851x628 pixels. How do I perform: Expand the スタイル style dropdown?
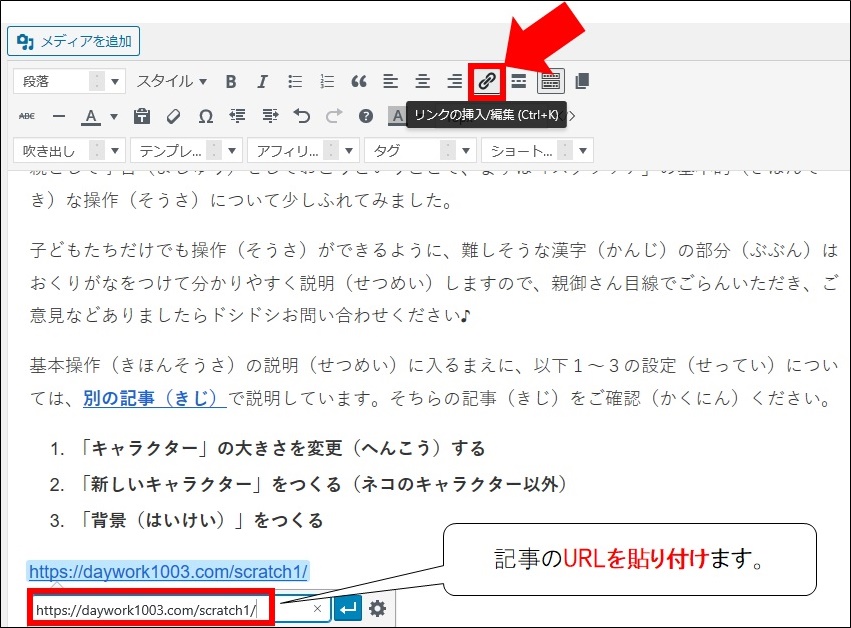tap(172, 81)
